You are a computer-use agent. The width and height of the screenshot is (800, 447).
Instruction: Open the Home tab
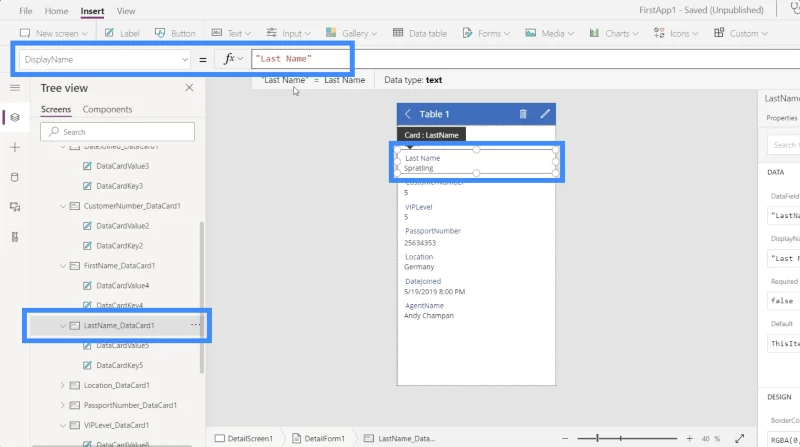pos(56,11)
